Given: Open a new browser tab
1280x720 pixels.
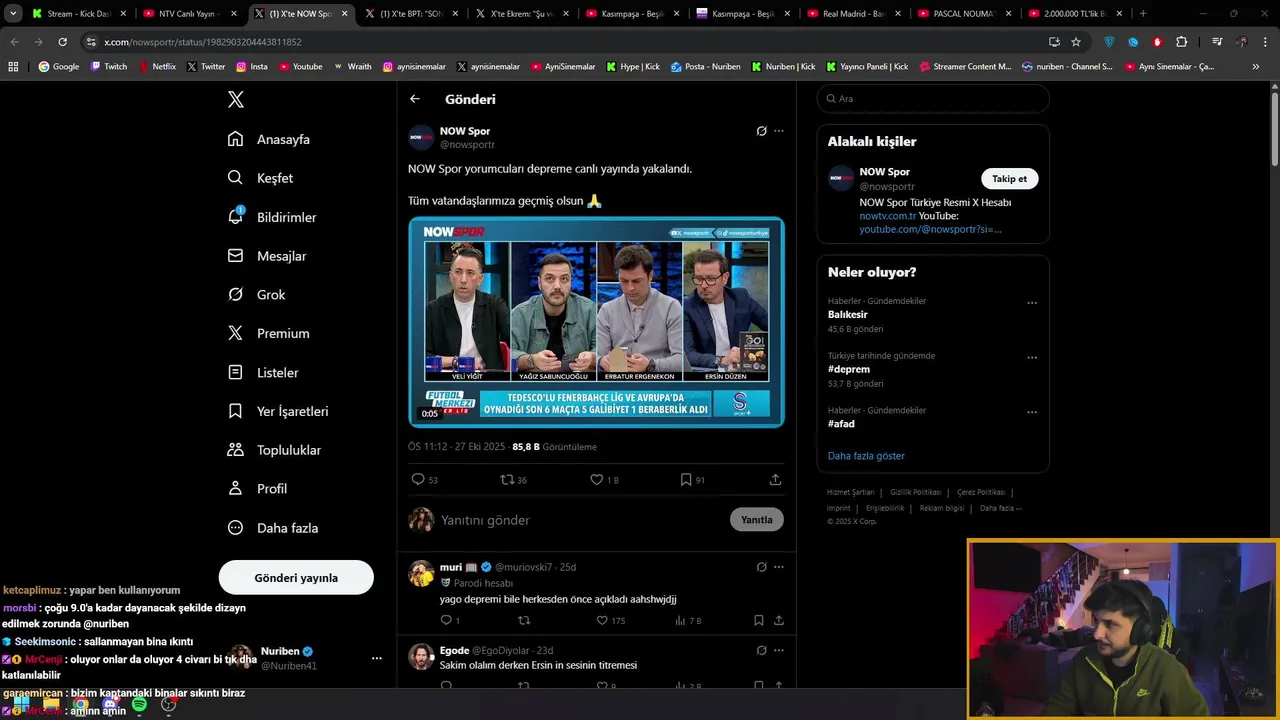Looking at the screenshot, I should (1143, 14).
